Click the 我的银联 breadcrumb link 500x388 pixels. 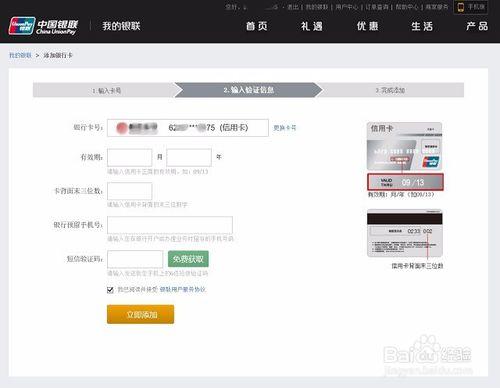point(20,55)
